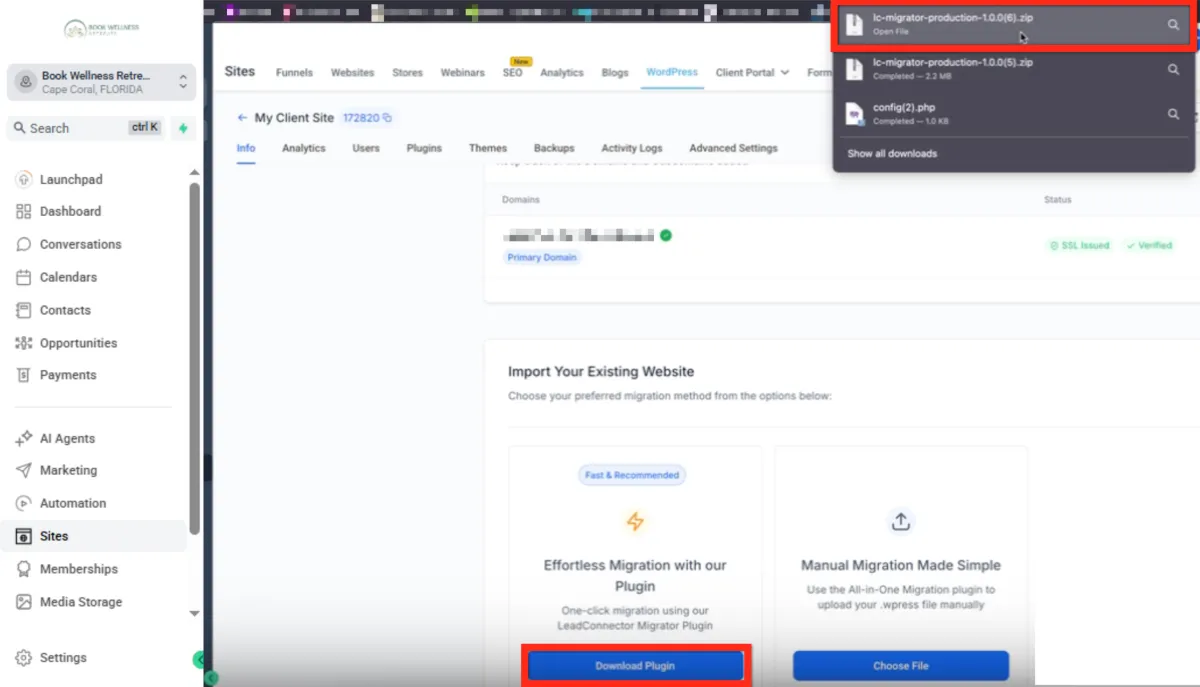Image resolution: width=1200 pixels, height=687 pixels.
Task: Open the Sites icon in sidebar
Action: (x=24, y=537)
